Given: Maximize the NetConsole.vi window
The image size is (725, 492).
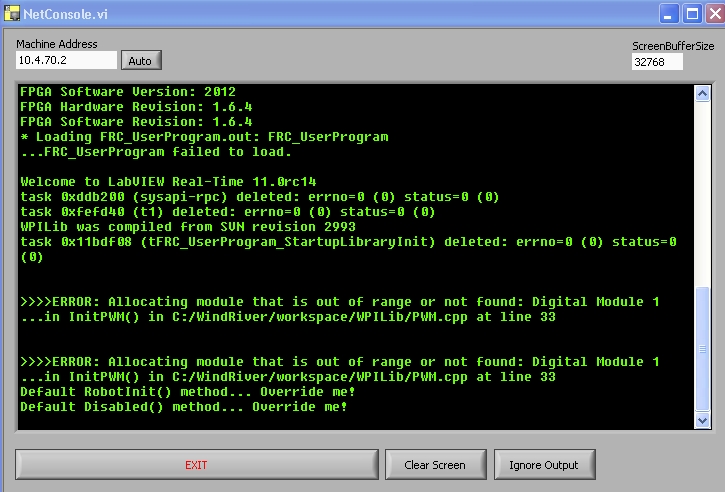Looking at the screenshot, I should pos(692,14).
